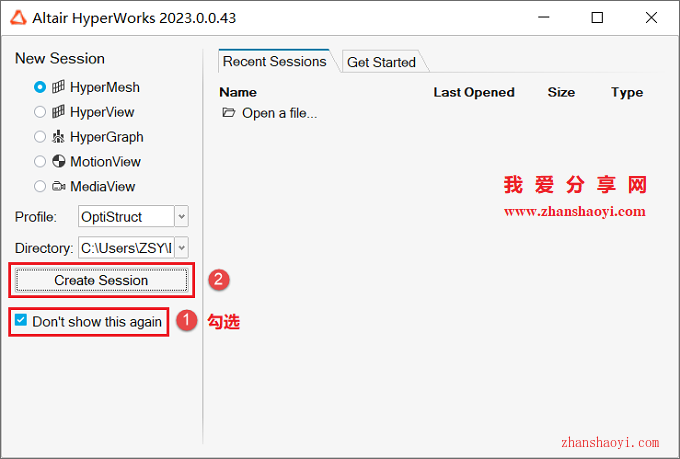680x459 pixels.
Task: Click the HyperGraph chart icon
Action: point(58,137)
